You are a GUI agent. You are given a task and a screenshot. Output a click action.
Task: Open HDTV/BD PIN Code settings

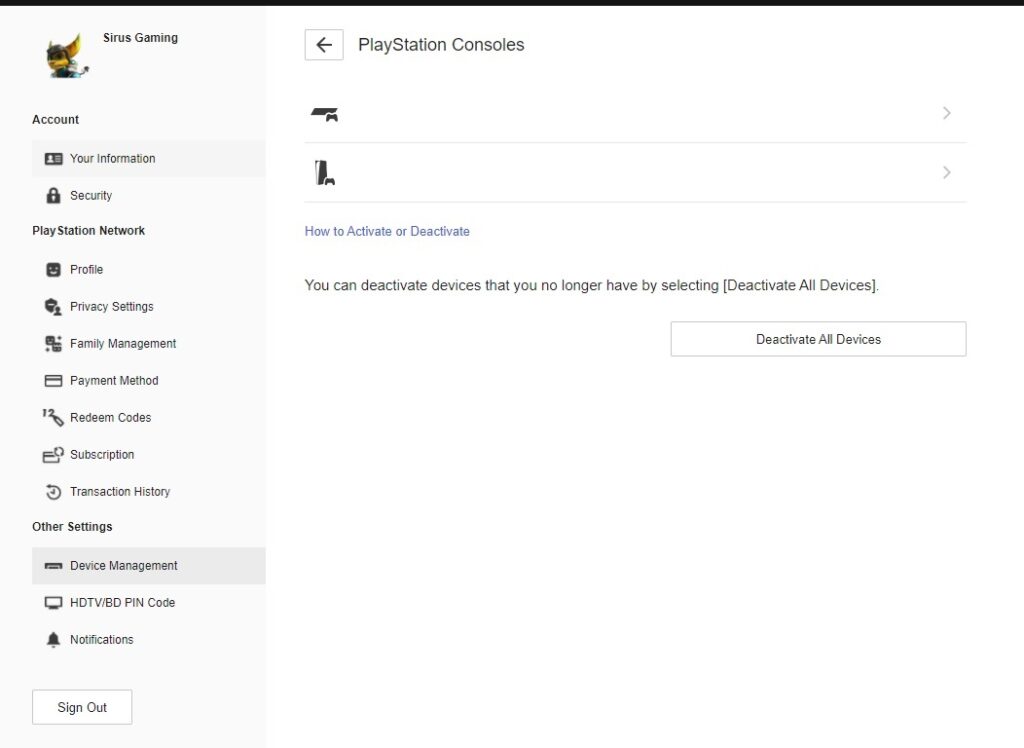coord(149,603)
